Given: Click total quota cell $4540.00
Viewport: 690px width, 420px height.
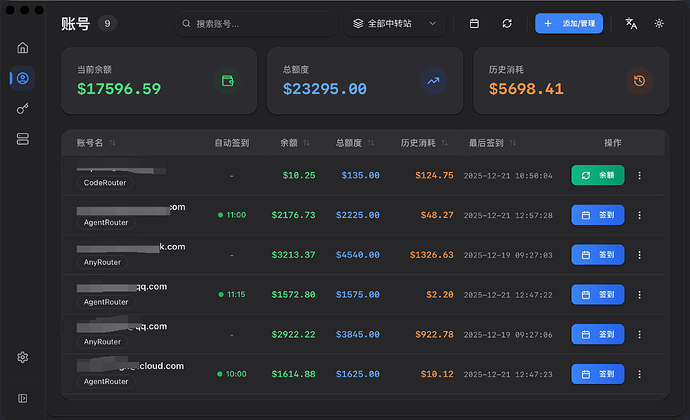Looking at the screenshot, I should [x=358, y=255].
